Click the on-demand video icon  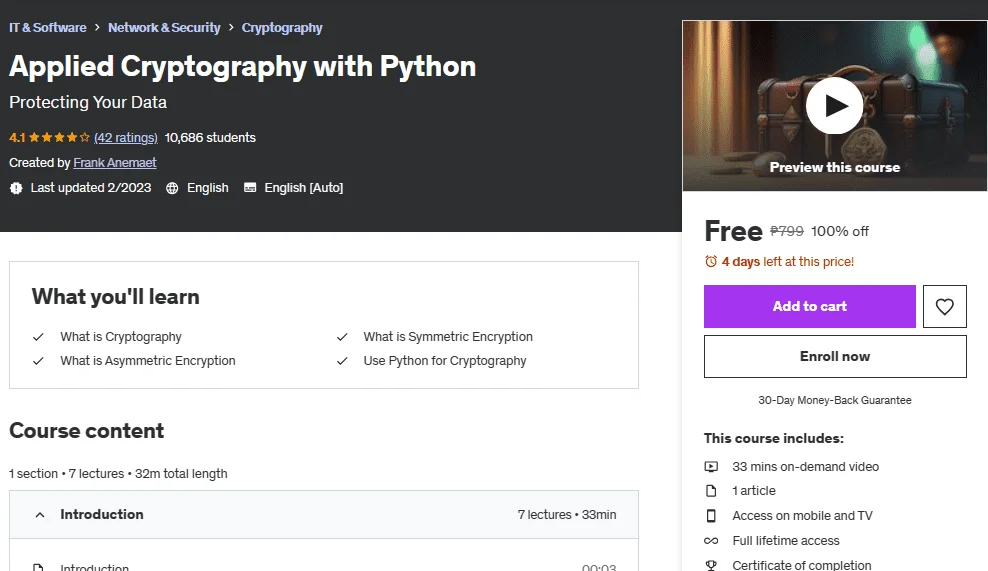(x=711, y=467)
